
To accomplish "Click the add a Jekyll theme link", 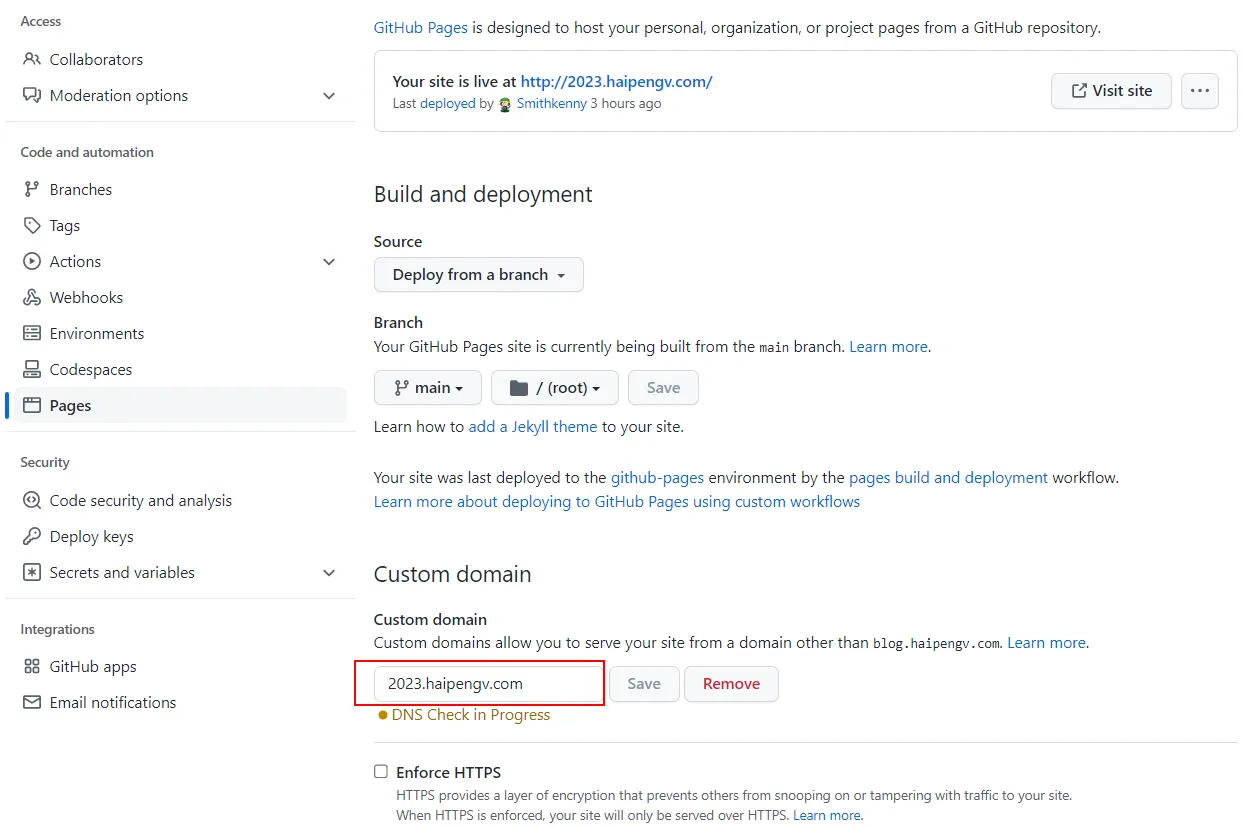I will pos(533,426).
